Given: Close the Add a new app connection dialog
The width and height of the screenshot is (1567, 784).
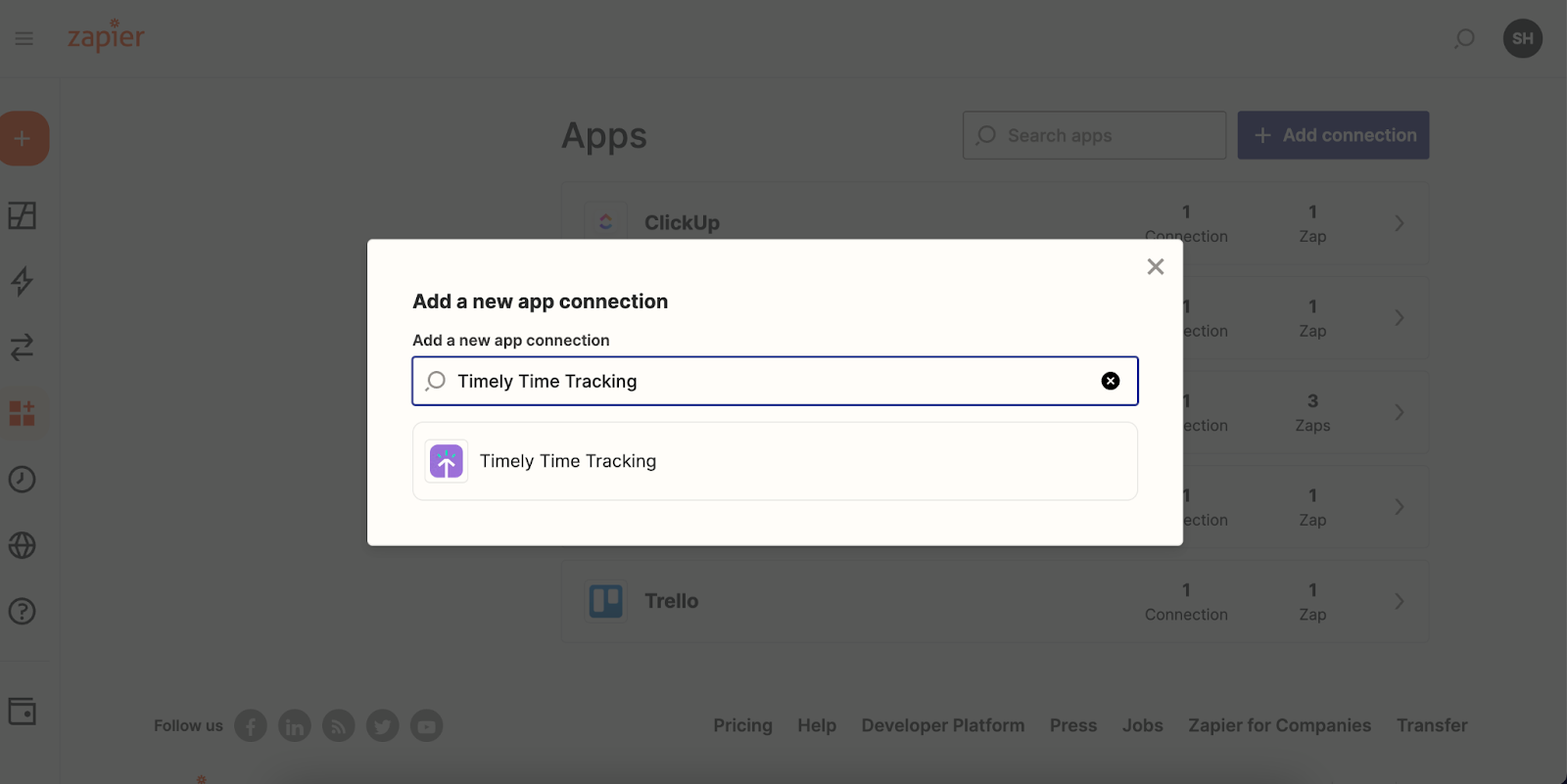Looking at the screenshot, I should coord(1156,266).
